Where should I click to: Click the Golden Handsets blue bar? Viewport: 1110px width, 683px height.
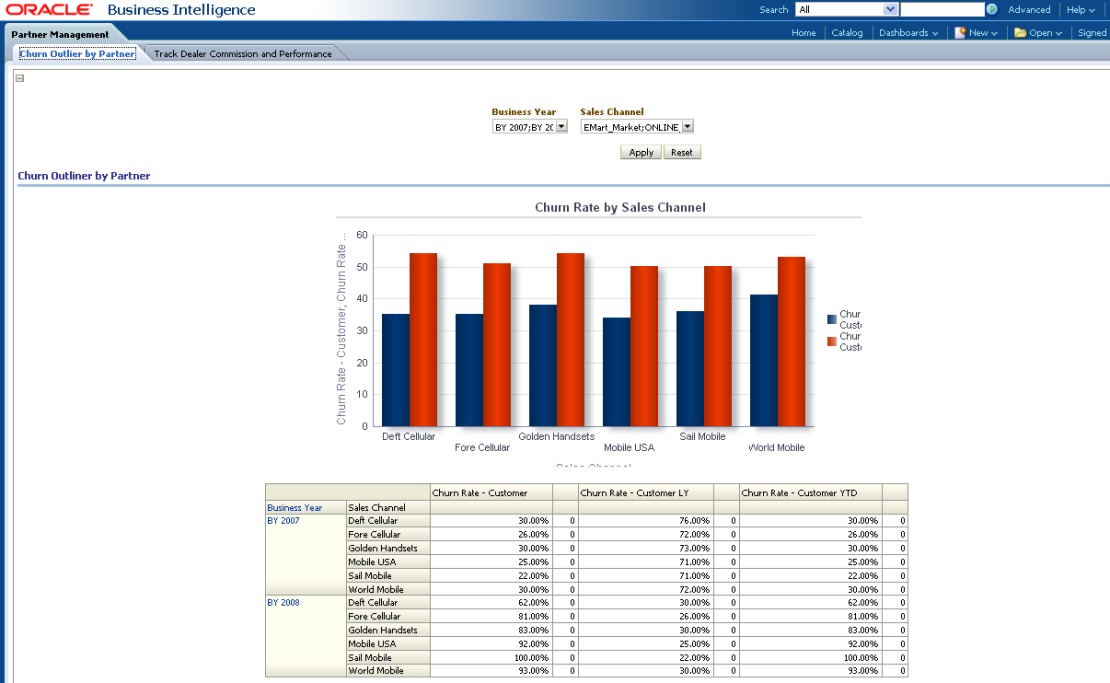542,365
